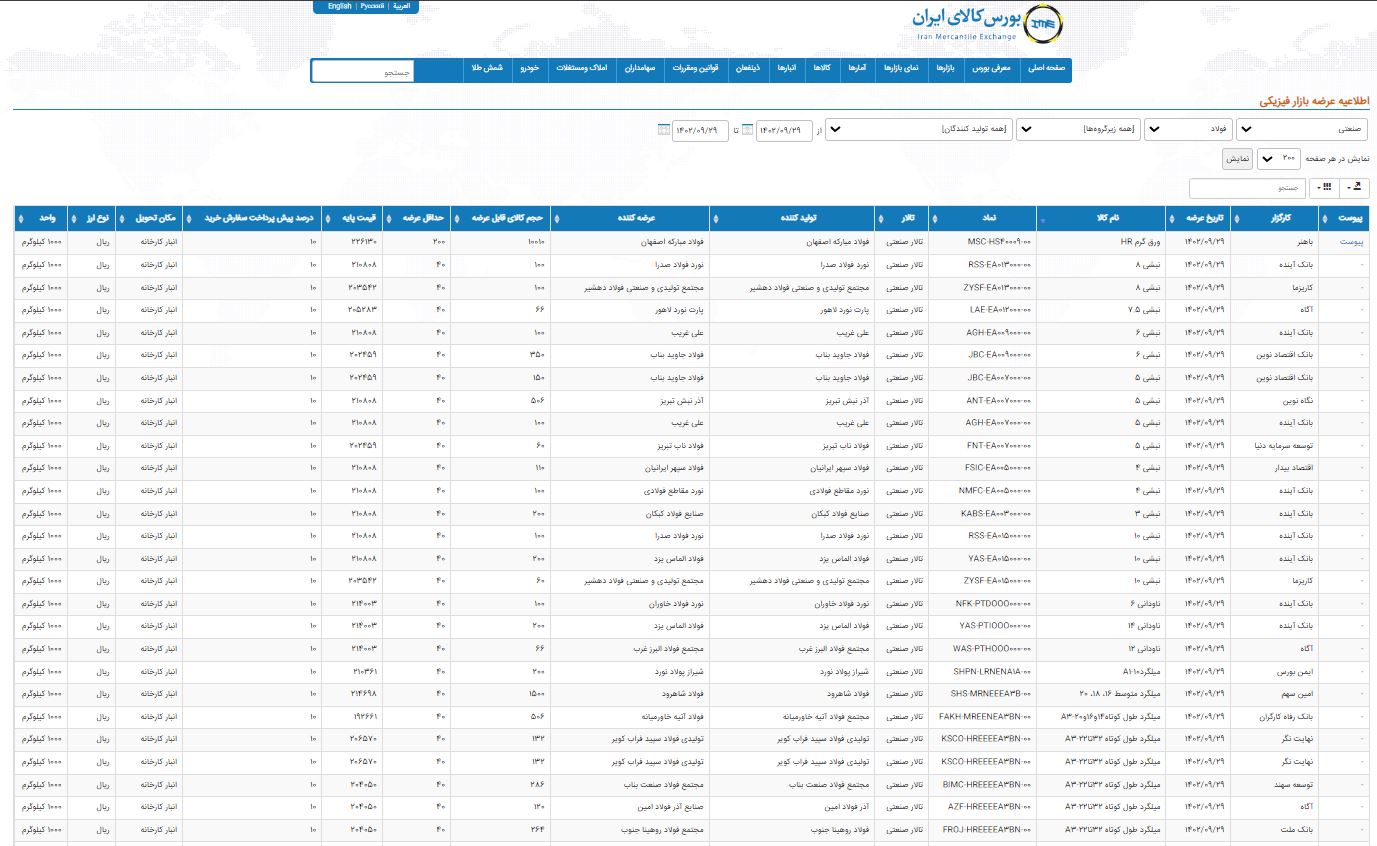Sort by واحد column header
The height and width of the screenshot is (846, 1377).
coord(41,218)
